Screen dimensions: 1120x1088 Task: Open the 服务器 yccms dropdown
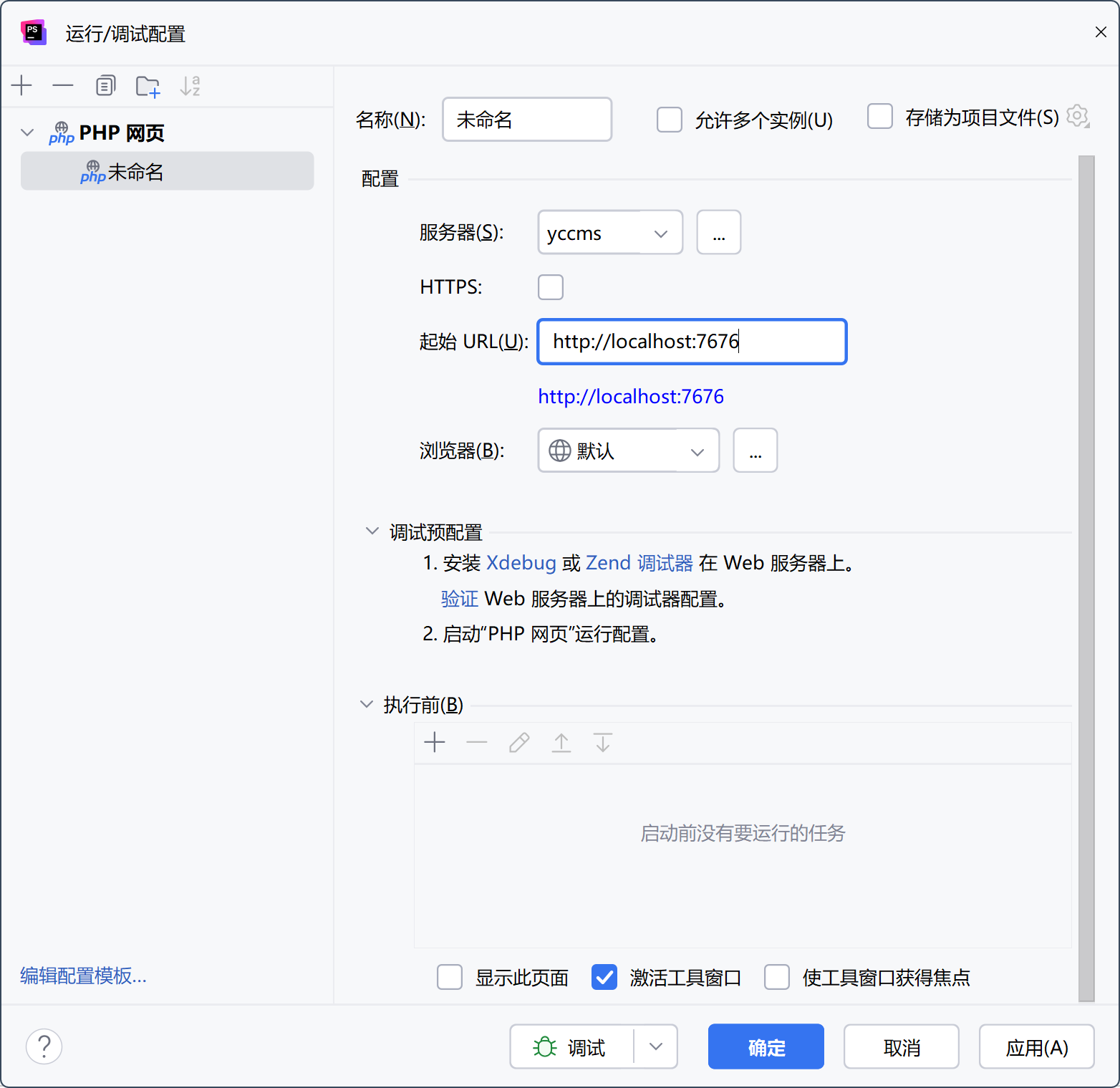pos(610,232)
